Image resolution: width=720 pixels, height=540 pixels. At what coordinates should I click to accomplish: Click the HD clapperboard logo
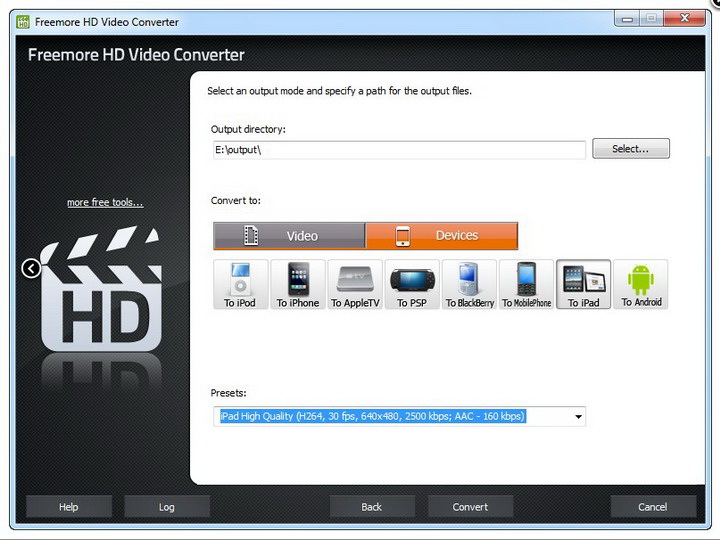102,289
